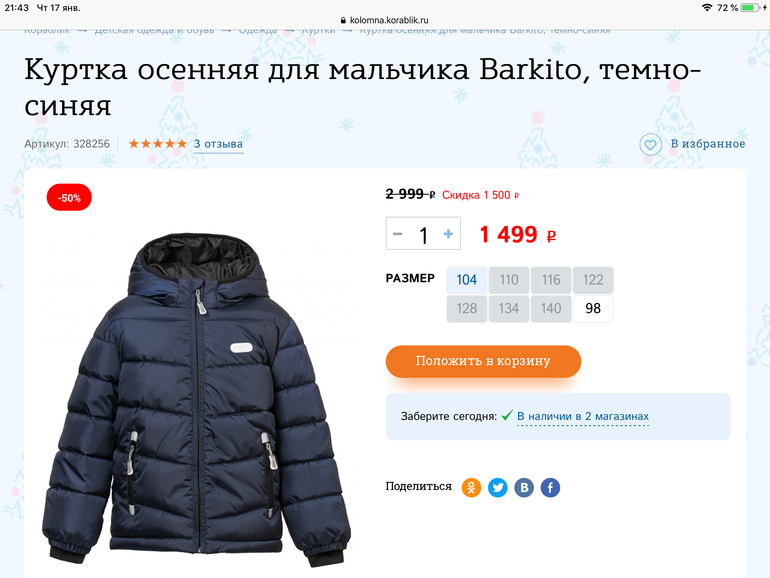Click the five-star rating icons
This screenshot has width=770, height=578.
pos(158,144)
